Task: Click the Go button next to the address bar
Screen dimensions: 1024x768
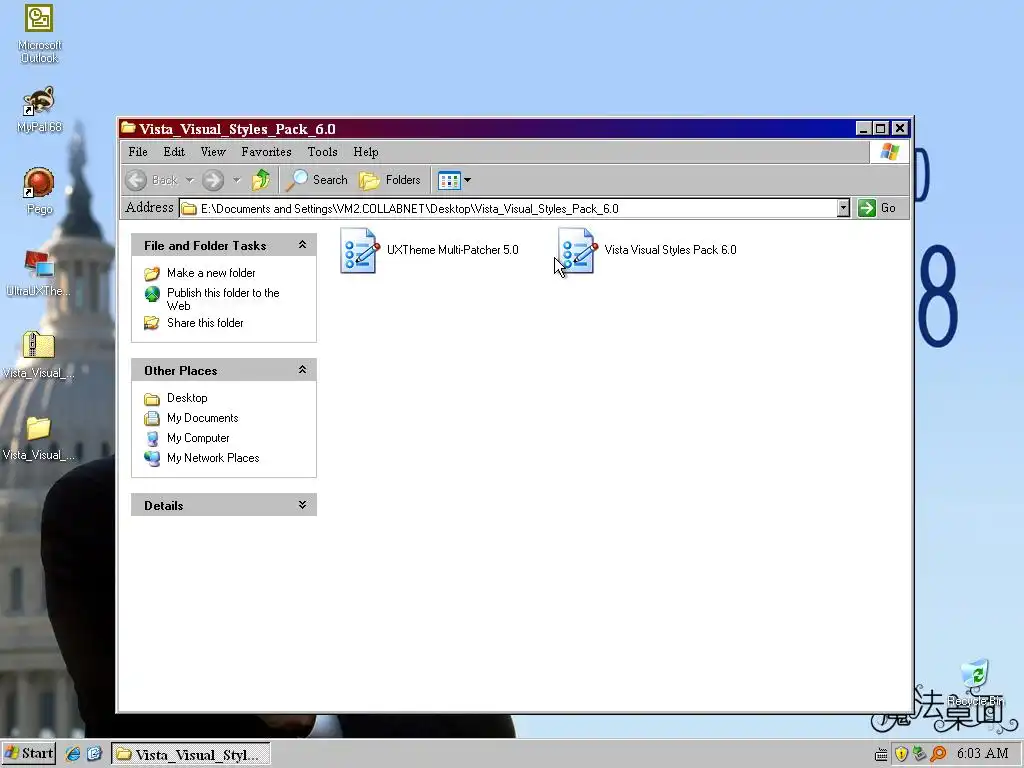Action: point(877,208)
